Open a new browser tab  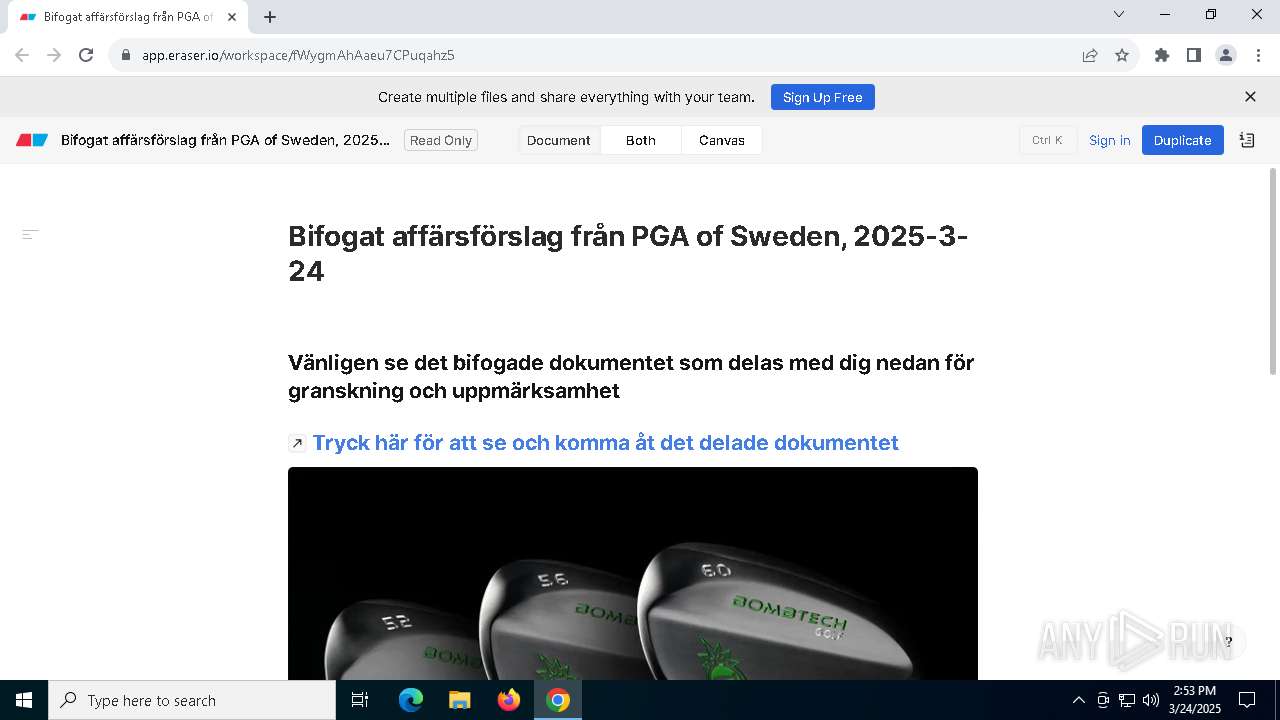pos(270,17)
